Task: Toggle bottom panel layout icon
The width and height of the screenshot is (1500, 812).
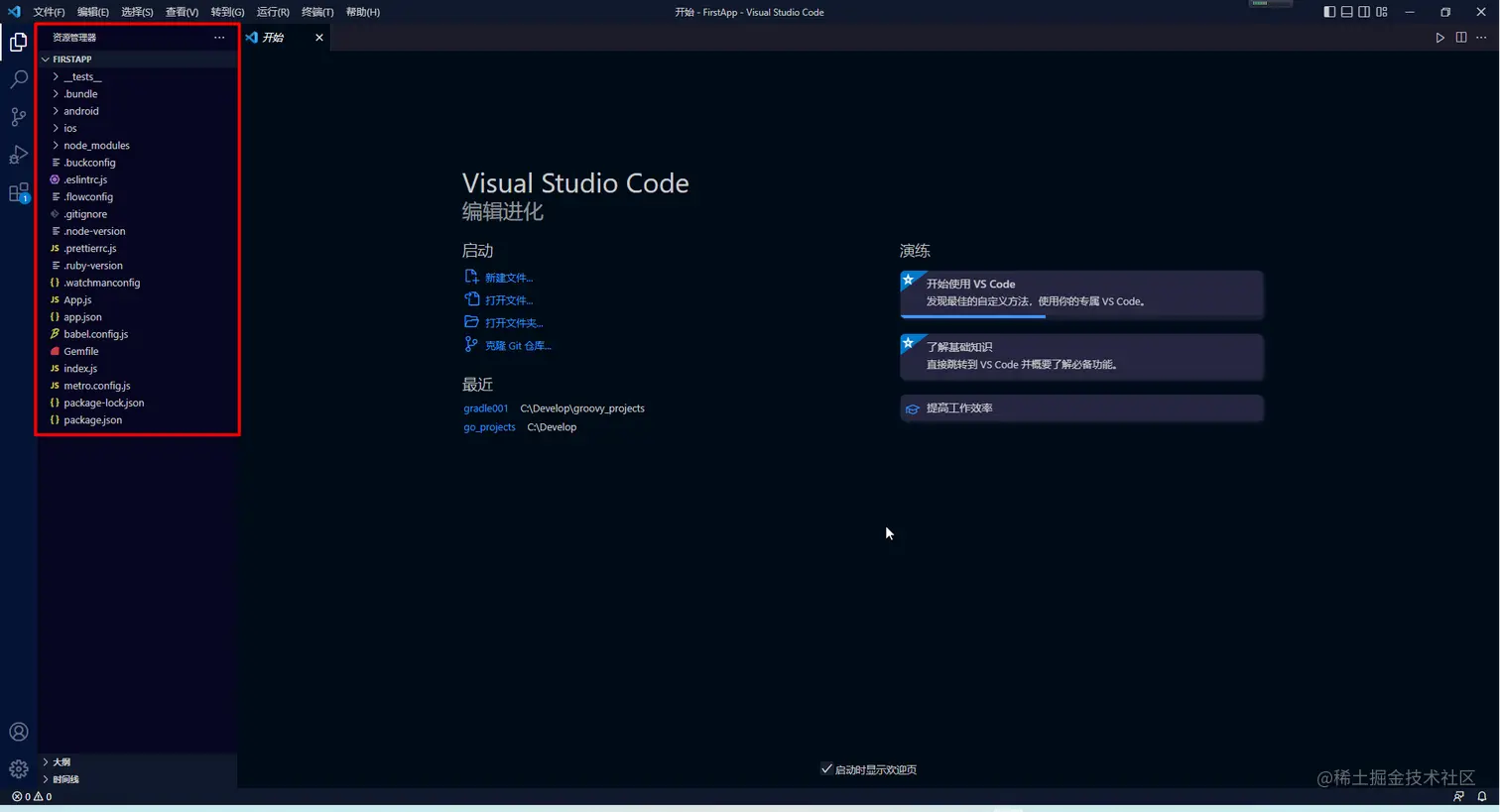Action: click(x=1346, y=12)
